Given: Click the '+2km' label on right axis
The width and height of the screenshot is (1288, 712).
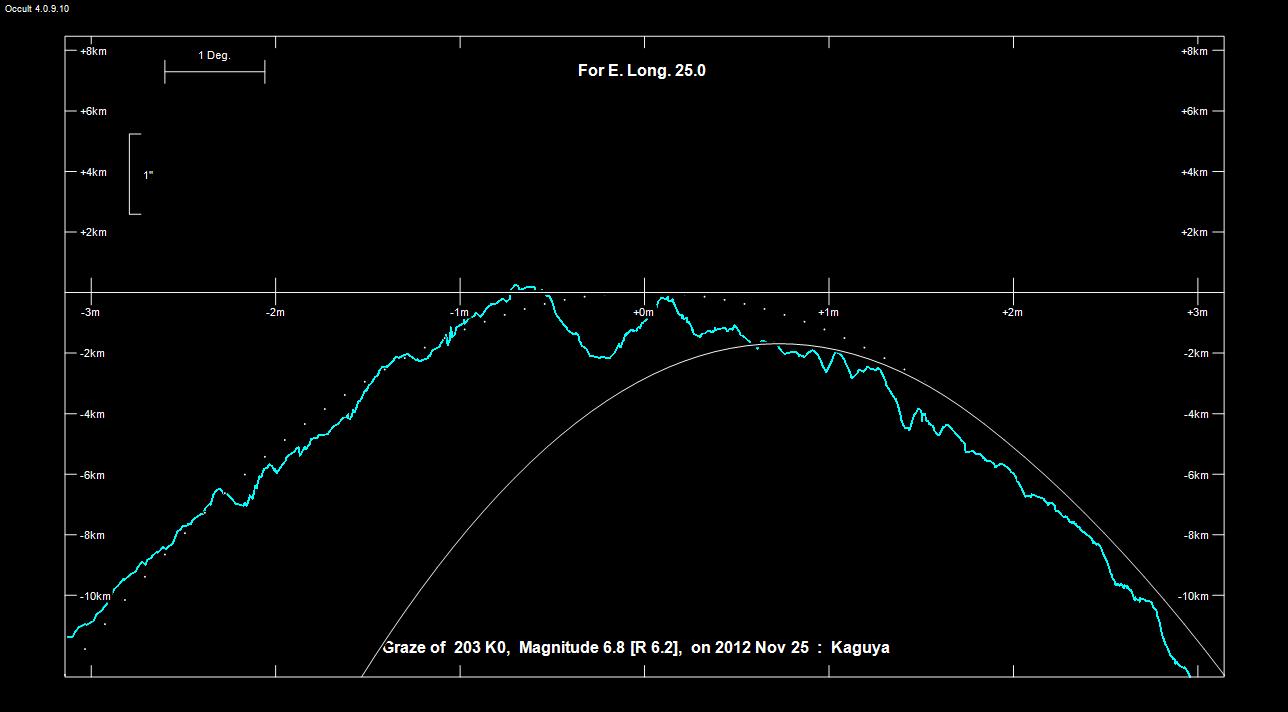Looking at the screenshot, I should tap(1194, 232).
